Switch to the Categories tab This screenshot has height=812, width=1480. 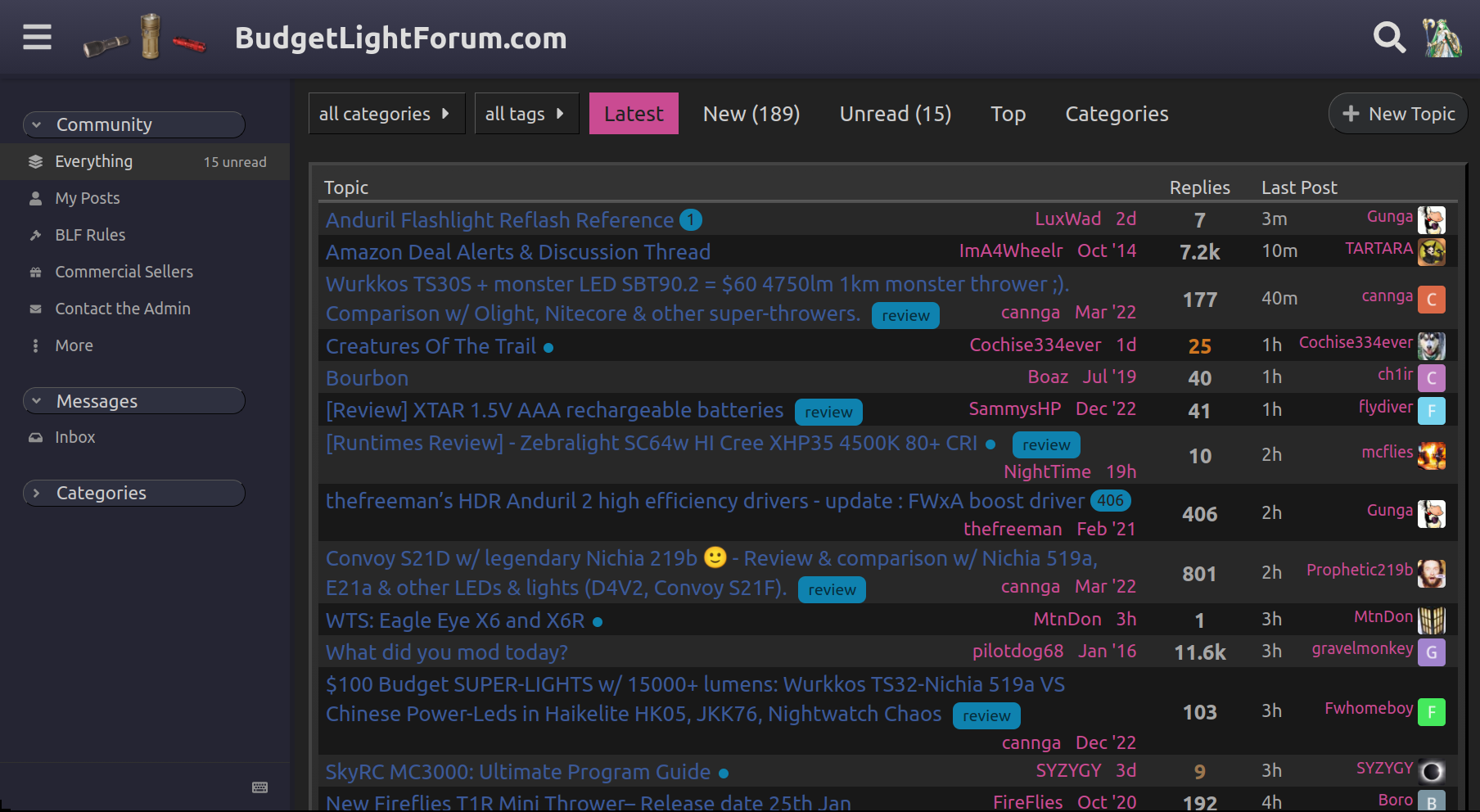(x=1117, y=114)
